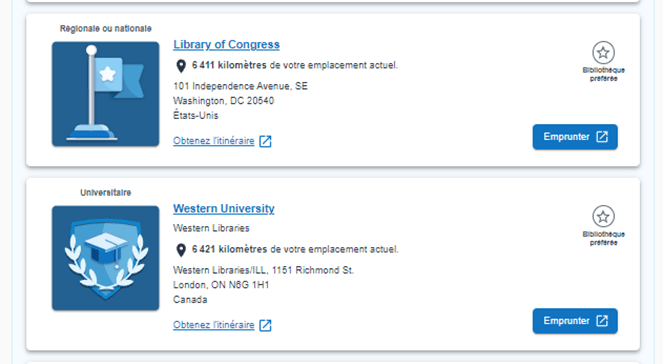Click the Library of Congress flag thumbnail
Image resolution: width=663 pixels, height=364 pixels.
click(106, 94)
